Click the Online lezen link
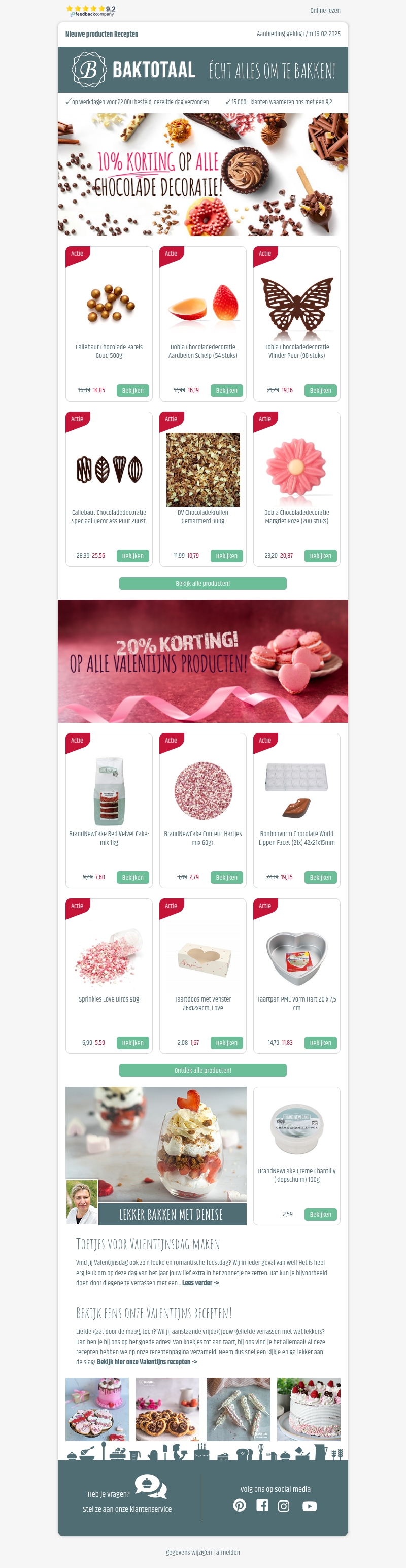Screen dimensions: 406x1568 coord(325,10)
